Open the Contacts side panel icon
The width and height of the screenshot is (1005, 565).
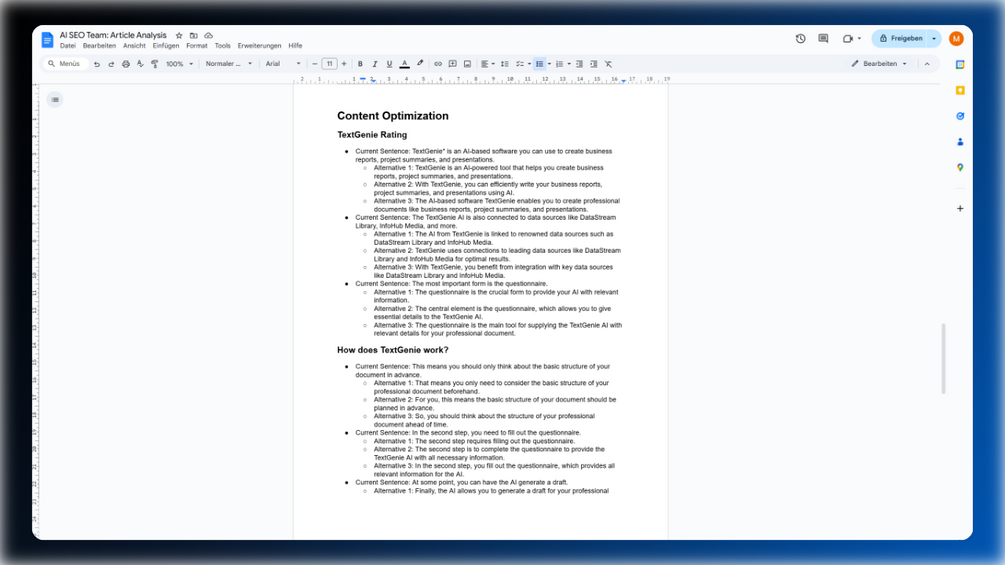click(x=960, y=142)
